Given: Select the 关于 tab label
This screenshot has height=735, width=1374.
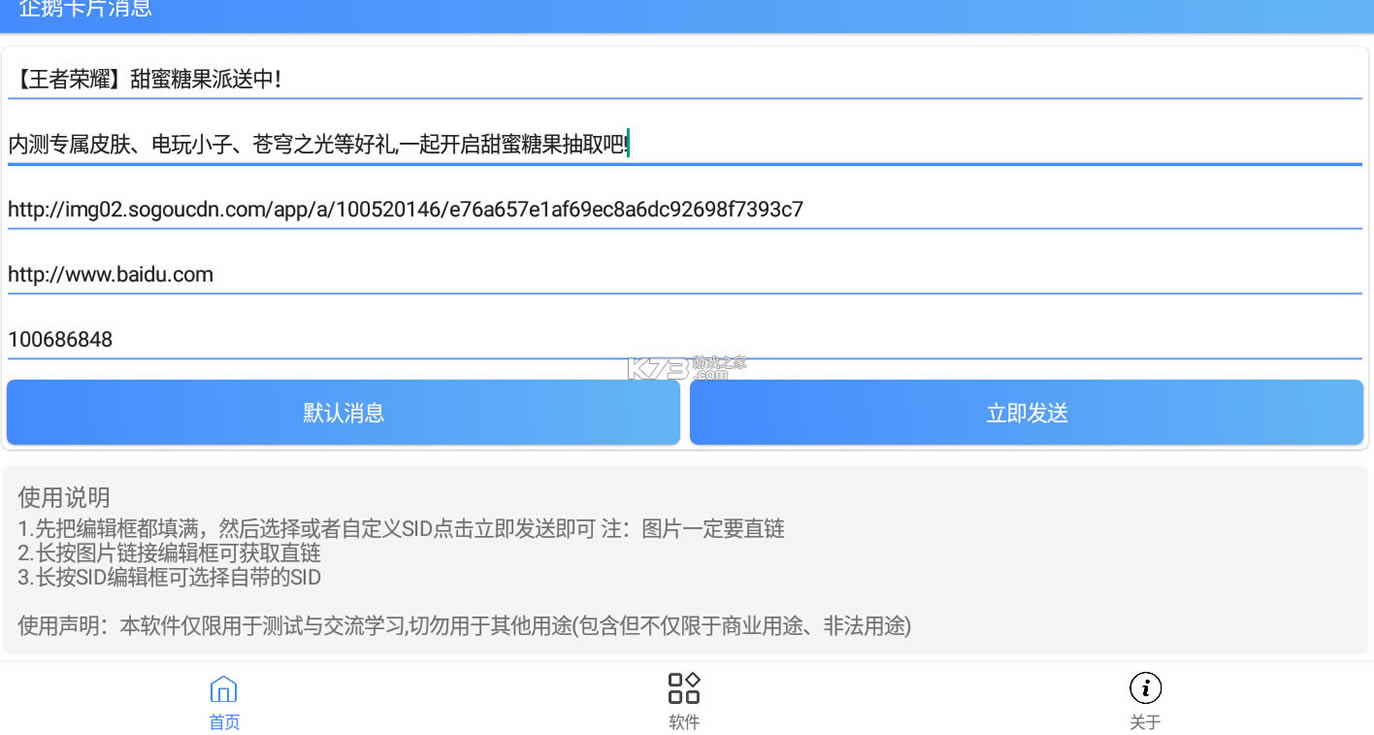Looking at the screenshot, I should 1145,722.
